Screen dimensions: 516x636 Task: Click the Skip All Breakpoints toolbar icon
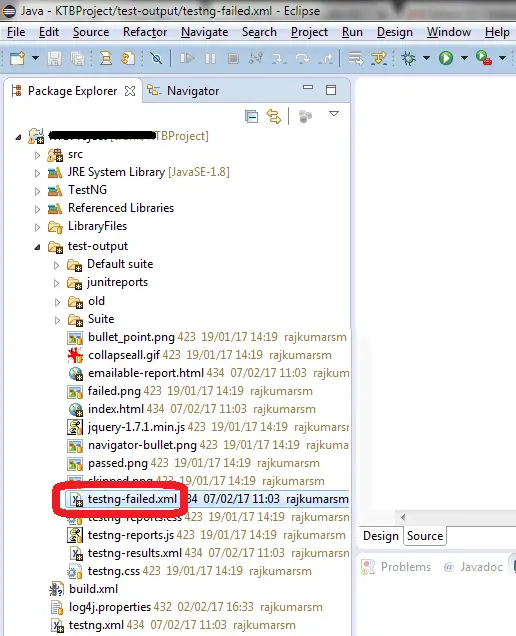pos(156,58)
